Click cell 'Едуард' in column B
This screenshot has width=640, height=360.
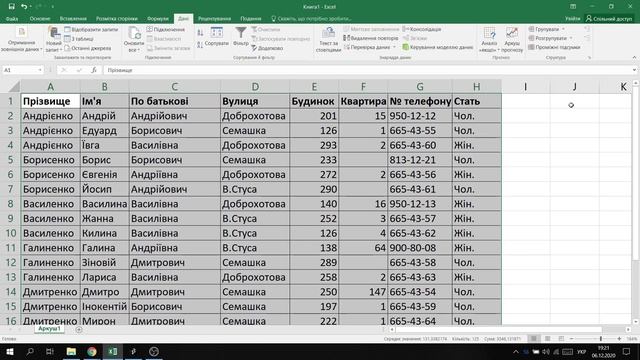pyautogui.click(x=104, y=131)
